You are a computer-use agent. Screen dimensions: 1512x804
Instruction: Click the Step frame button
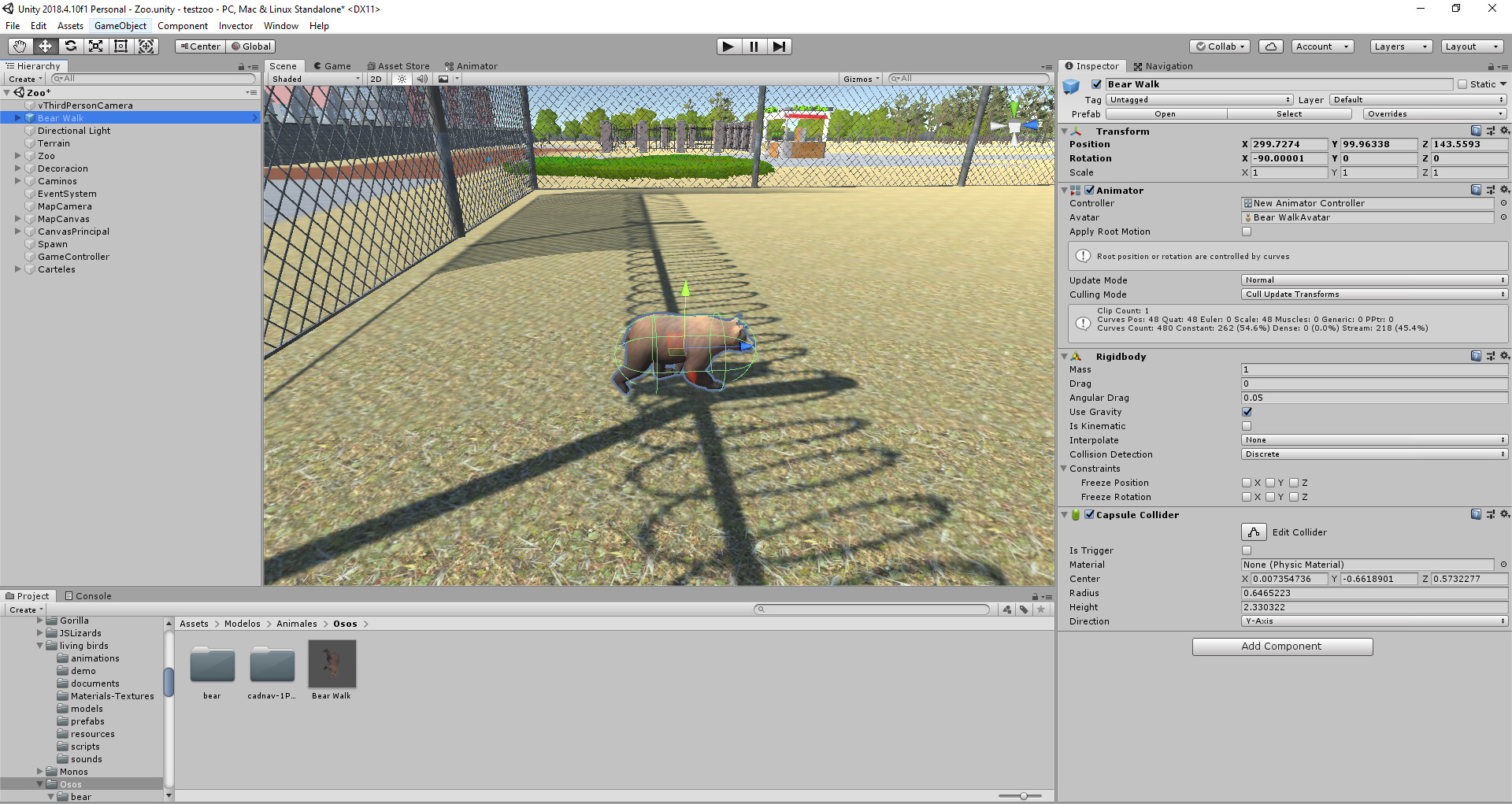click(779, 46)
